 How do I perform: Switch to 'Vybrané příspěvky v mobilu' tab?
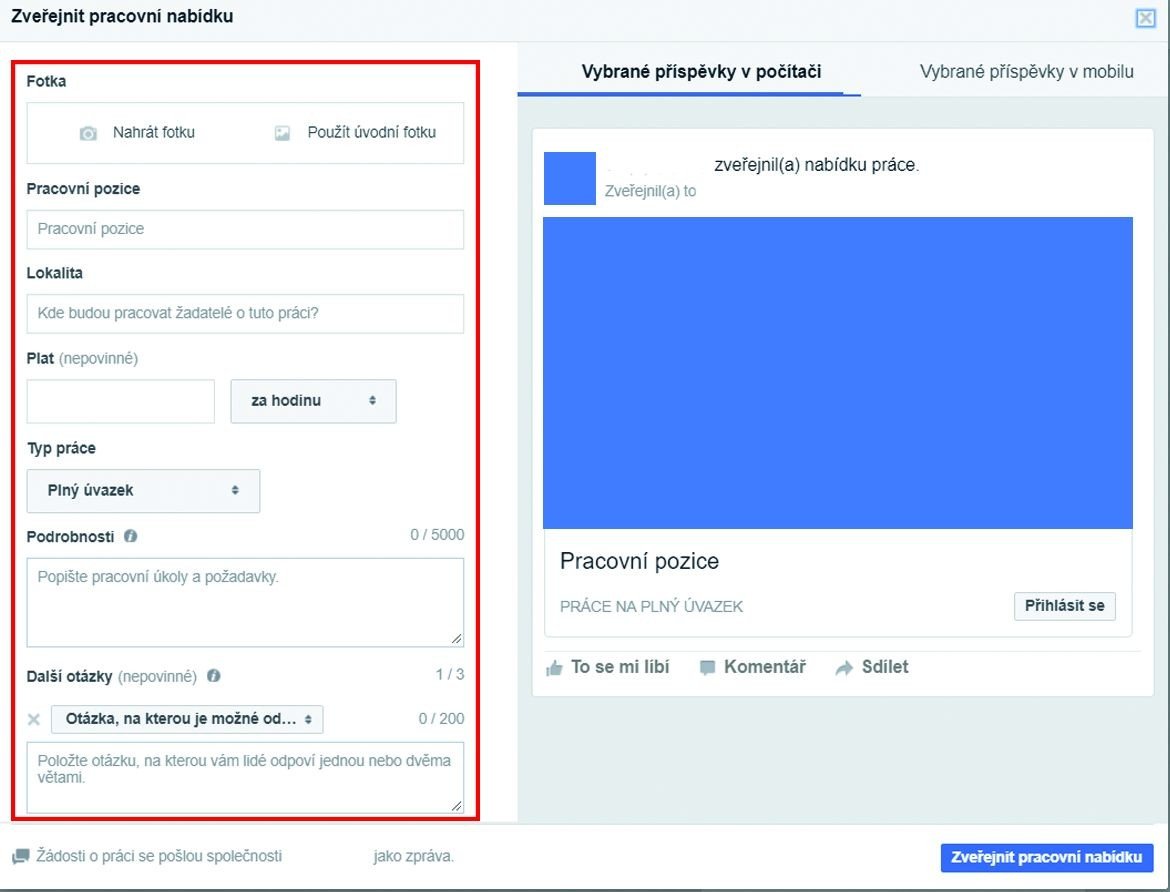(1026, 72)
